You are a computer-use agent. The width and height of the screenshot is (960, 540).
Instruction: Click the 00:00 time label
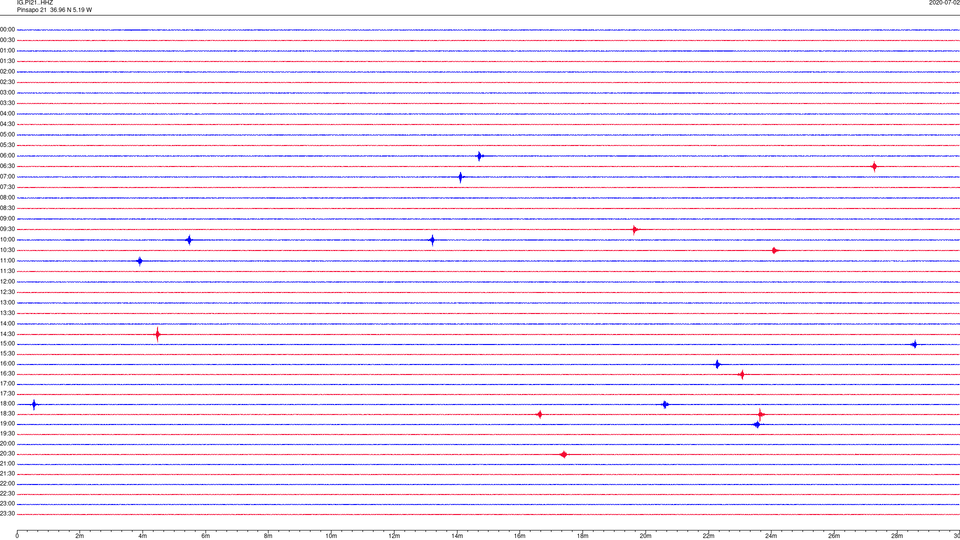pos(7,29)
